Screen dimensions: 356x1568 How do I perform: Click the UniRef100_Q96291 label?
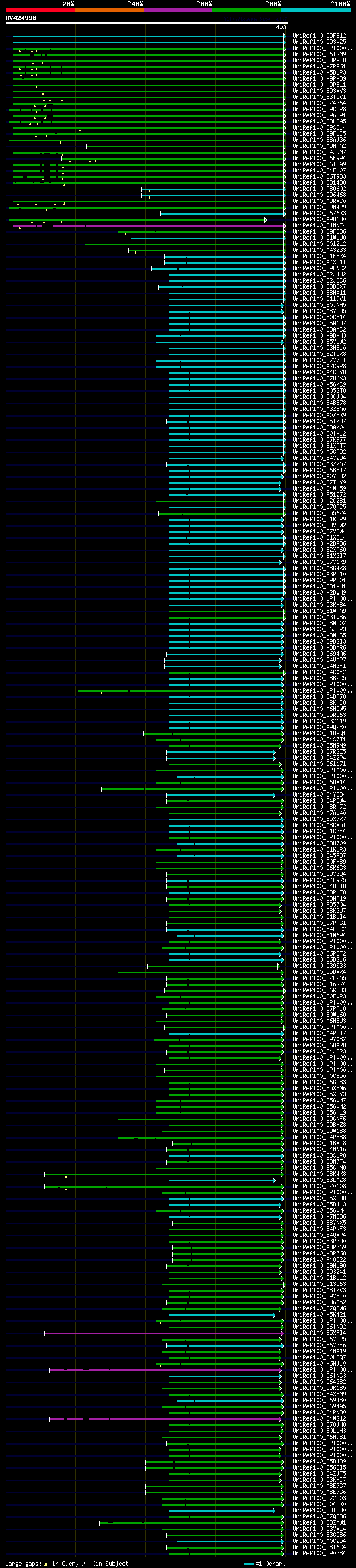319,115
